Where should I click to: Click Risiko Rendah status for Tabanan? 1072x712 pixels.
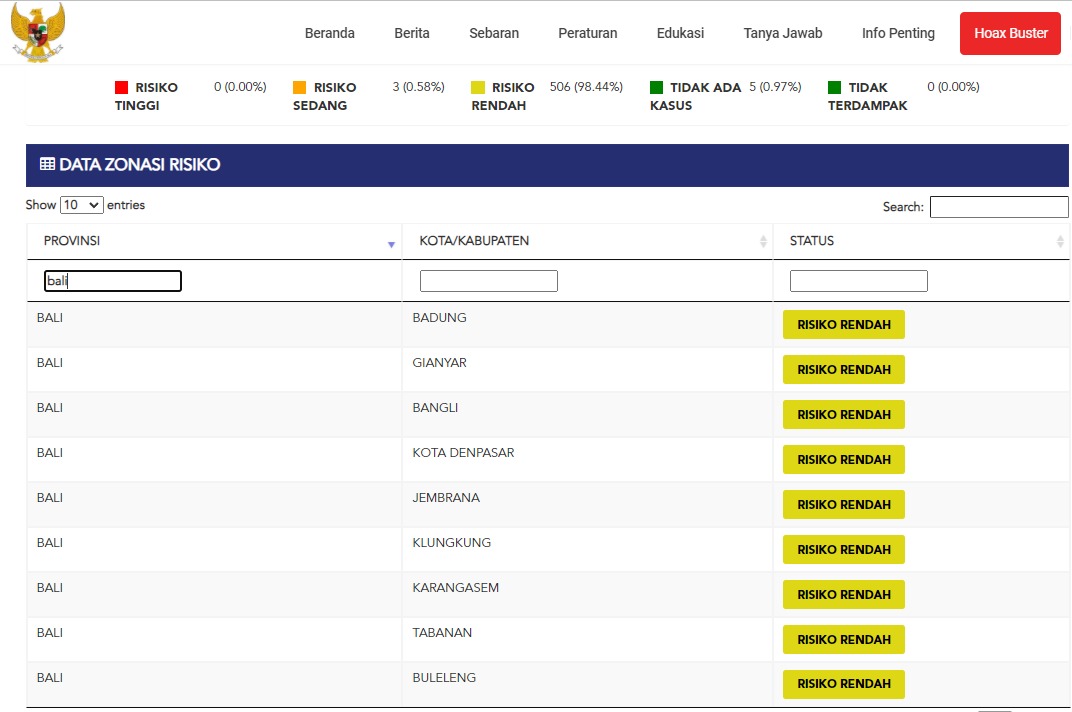[844, 640]
